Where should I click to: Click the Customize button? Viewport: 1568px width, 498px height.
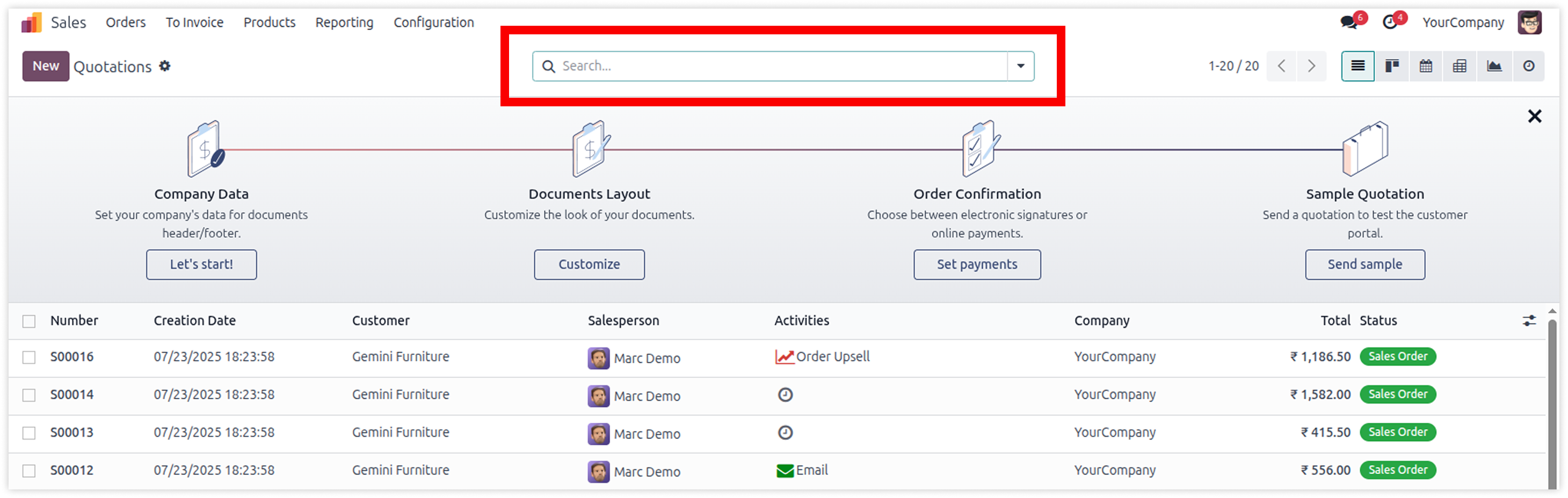pos(589,265)
